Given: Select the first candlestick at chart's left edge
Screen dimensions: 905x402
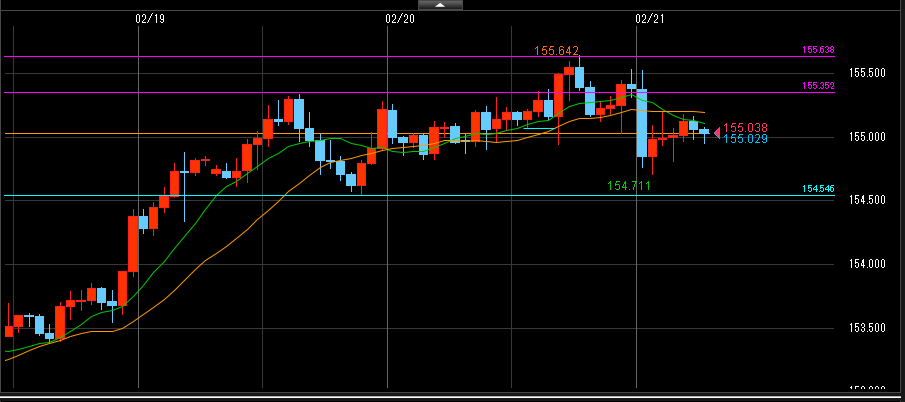Looking at the screenshot, I should point(9,329).
